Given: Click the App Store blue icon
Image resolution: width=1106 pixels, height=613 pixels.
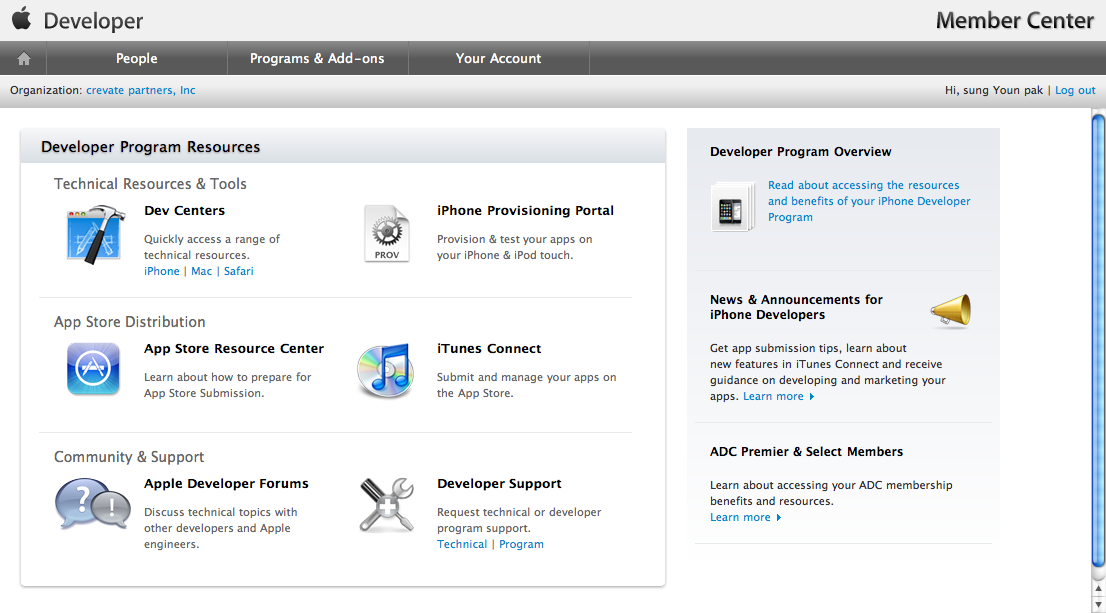Looking at the screenshot, I should [93, 369].
